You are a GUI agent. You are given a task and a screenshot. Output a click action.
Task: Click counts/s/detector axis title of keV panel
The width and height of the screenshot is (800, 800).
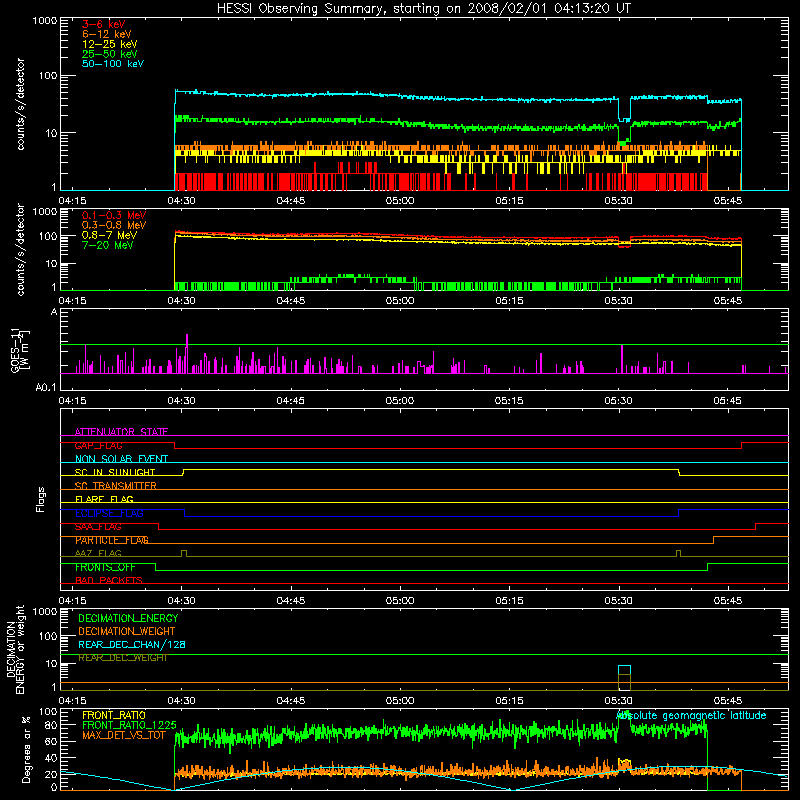[x=20, y=104]
